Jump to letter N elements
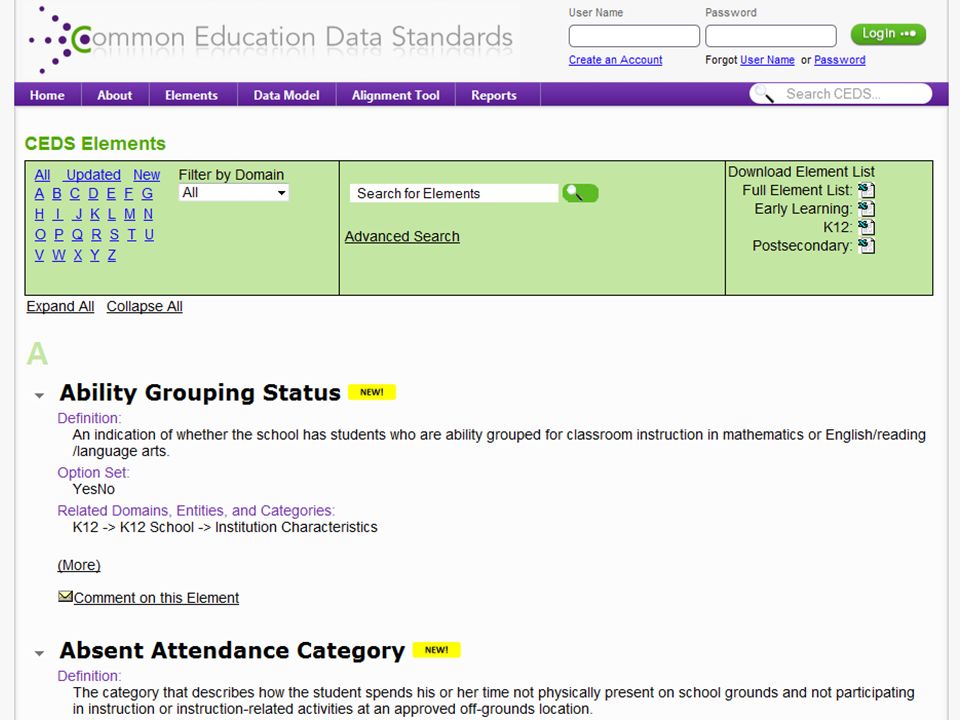 click(x=148, y=214)
